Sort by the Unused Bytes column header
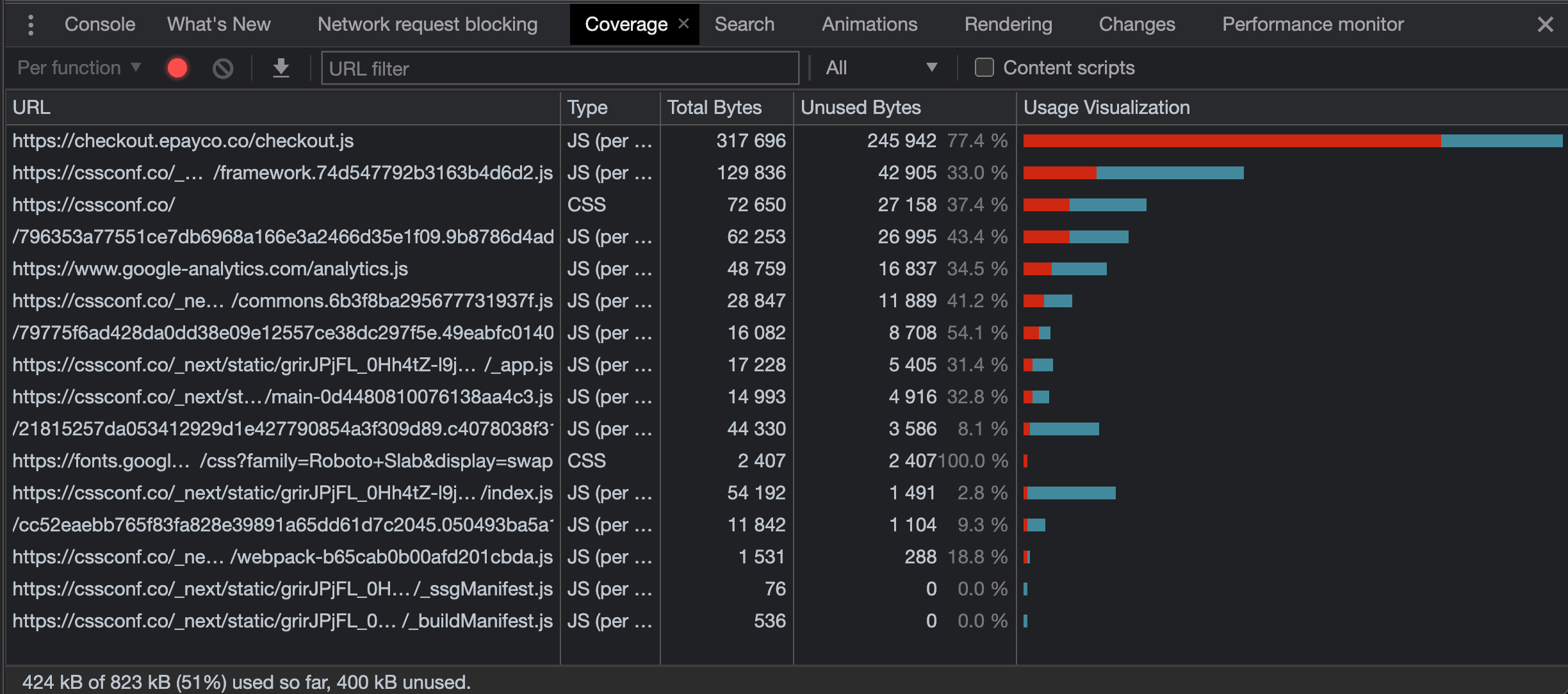 coord(860,108)
